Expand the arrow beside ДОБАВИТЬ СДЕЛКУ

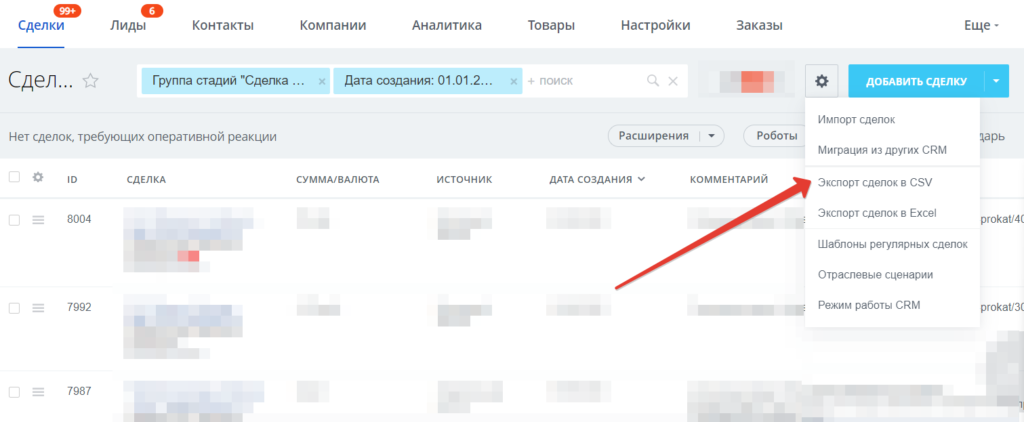pyautogui.click(x=996, y=81)
